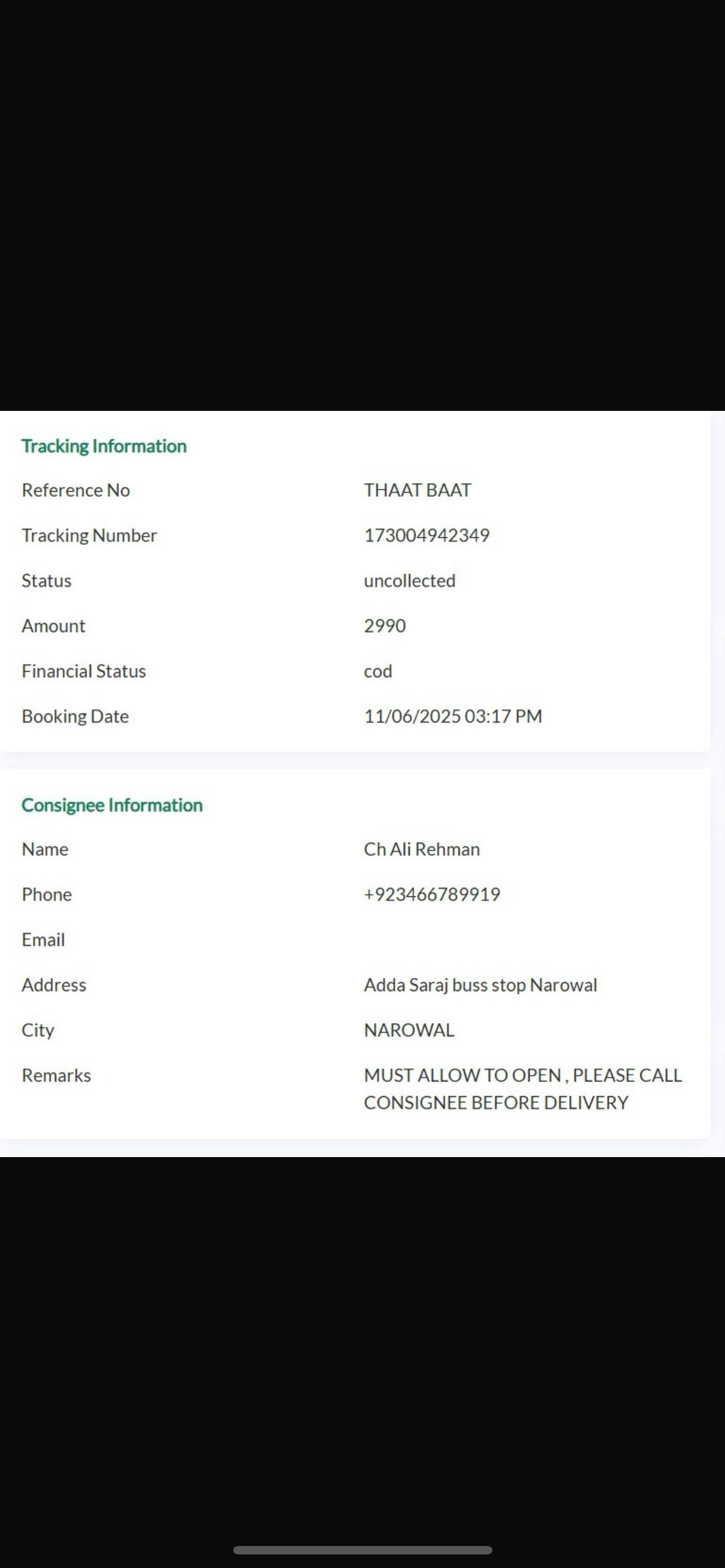Click the delivery remarks text
Image resolution: width=725 pixels, height=1568 pixels.
click(x=522, y=1089)
